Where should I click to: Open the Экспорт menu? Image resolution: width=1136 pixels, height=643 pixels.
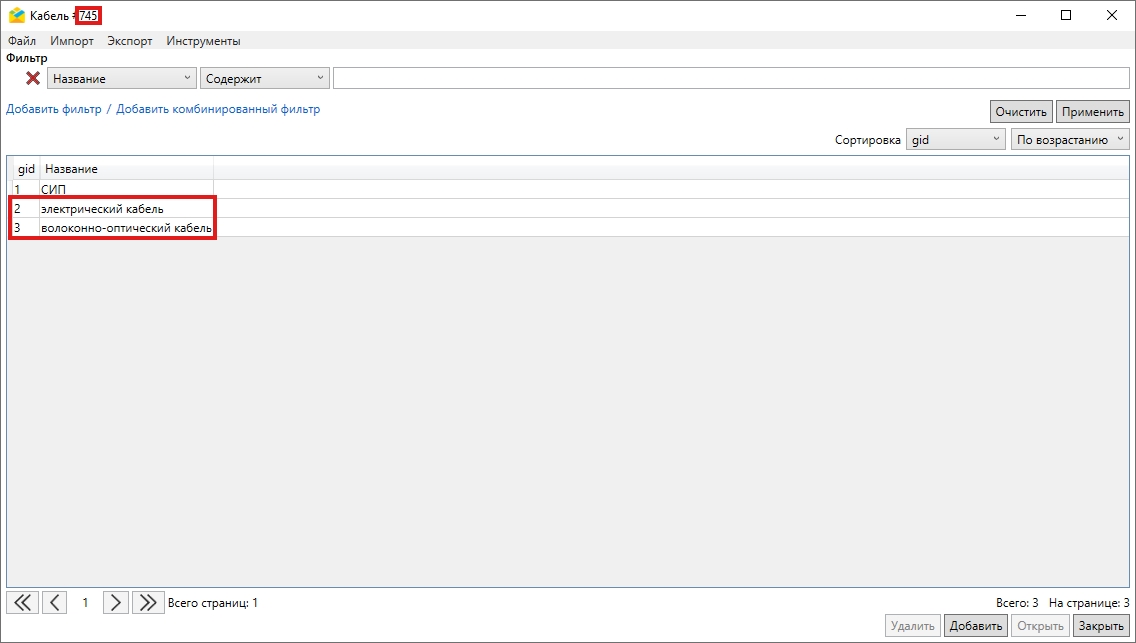click(x=130, y=41)
